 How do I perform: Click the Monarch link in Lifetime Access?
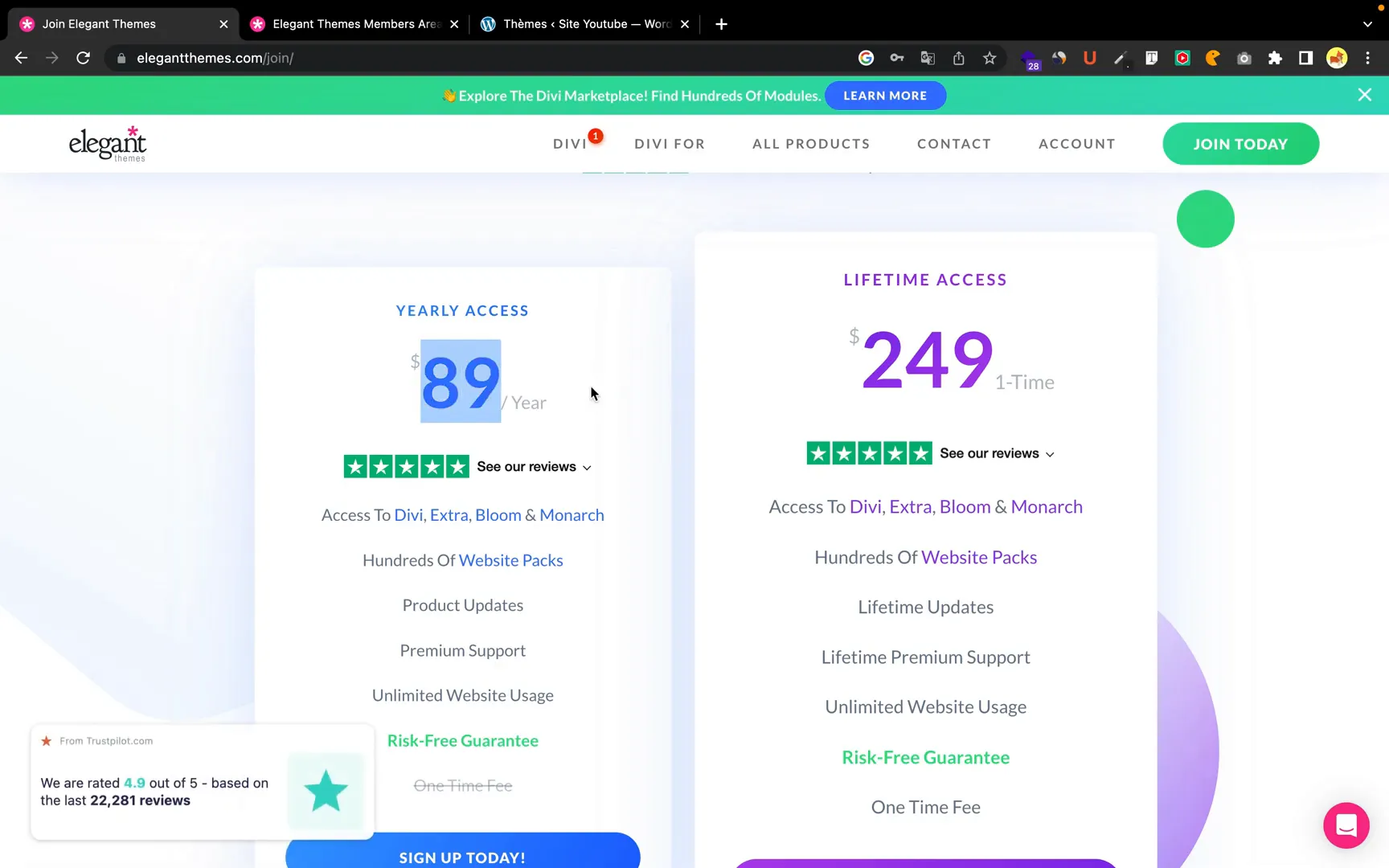coord(1047,507)
